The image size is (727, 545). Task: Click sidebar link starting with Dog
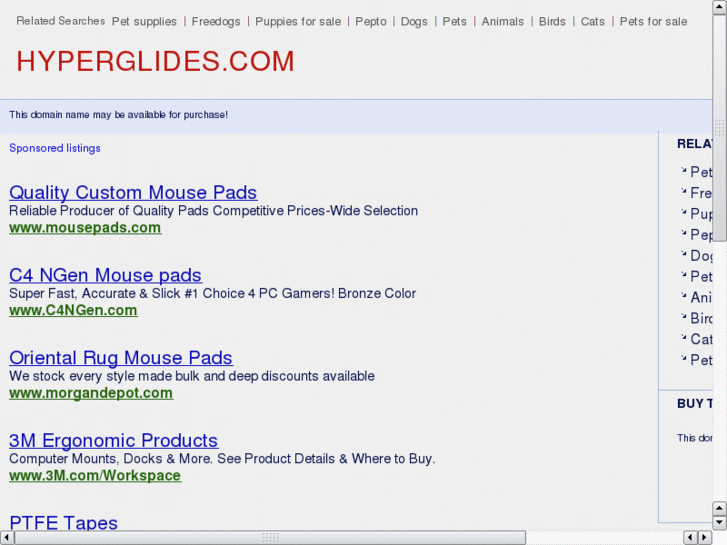701,256
